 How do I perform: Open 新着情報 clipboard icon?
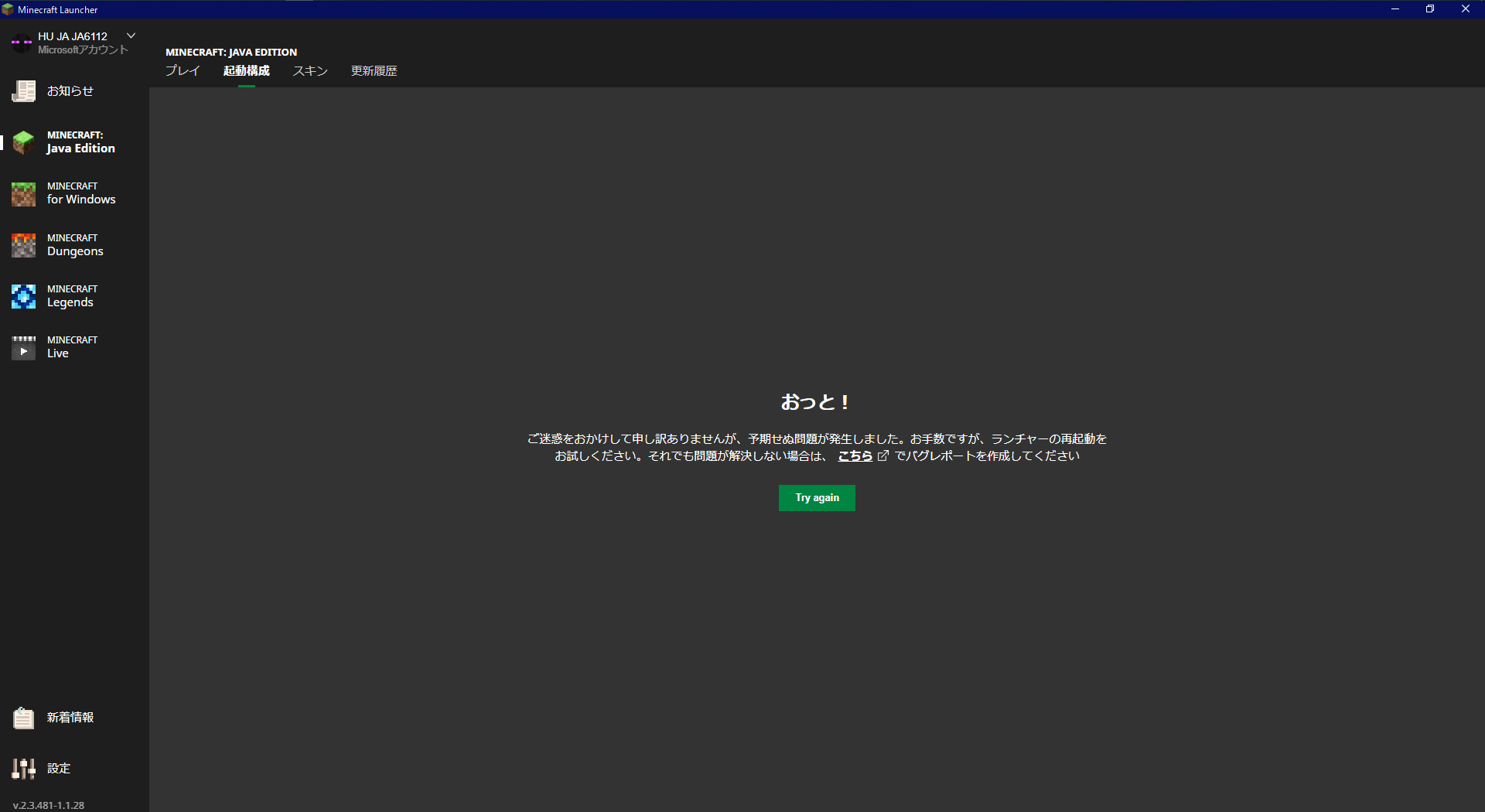(x=23, y=718)
